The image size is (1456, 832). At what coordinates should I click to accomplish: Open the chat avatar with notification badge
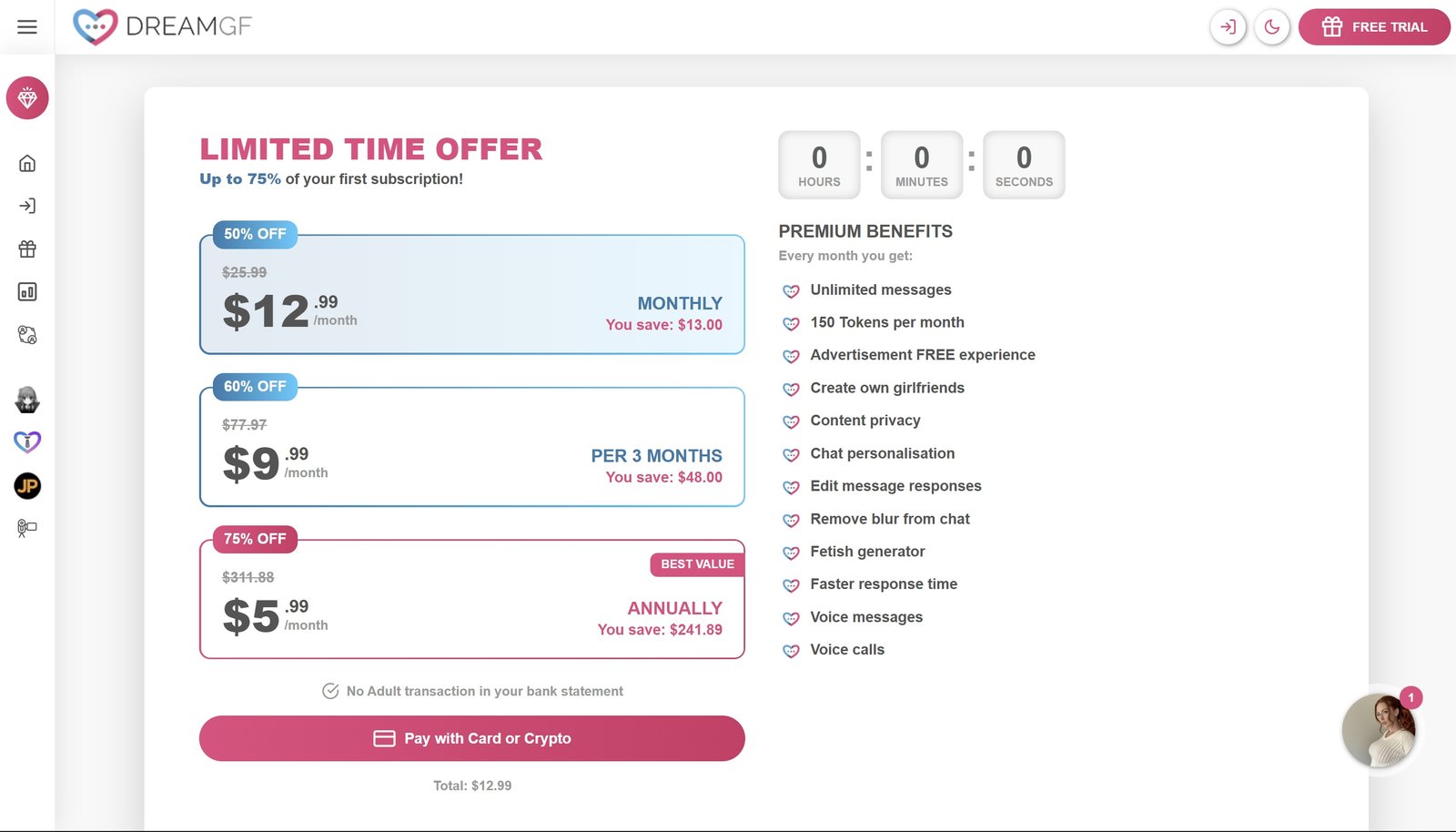click(x=1379, y=730)
